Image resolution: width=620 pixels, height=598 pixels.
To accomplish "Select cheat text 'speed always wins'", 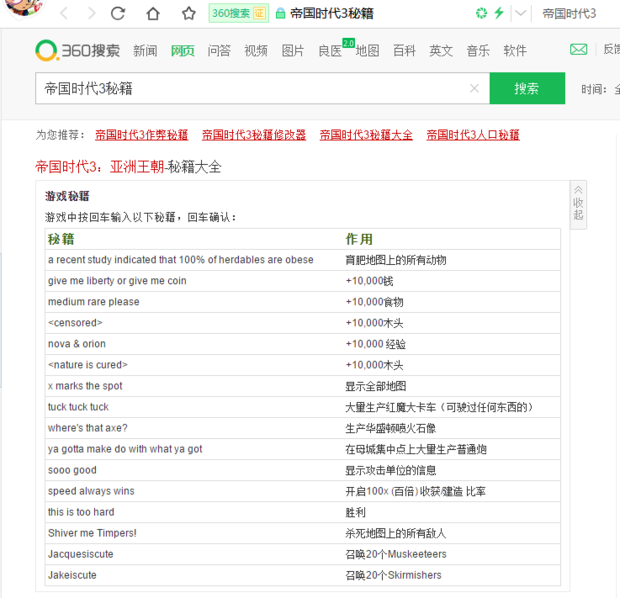I will 91,491.
